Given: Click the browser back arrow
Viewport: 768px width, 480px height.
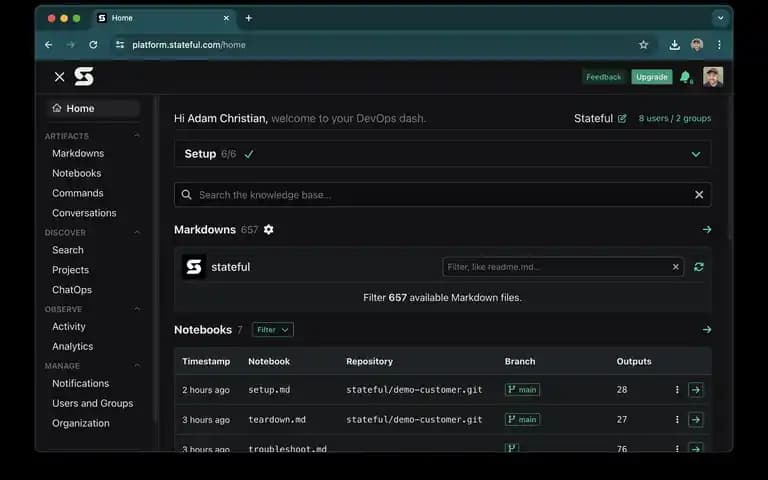Looking at the screenshot, I should [48, 45].
